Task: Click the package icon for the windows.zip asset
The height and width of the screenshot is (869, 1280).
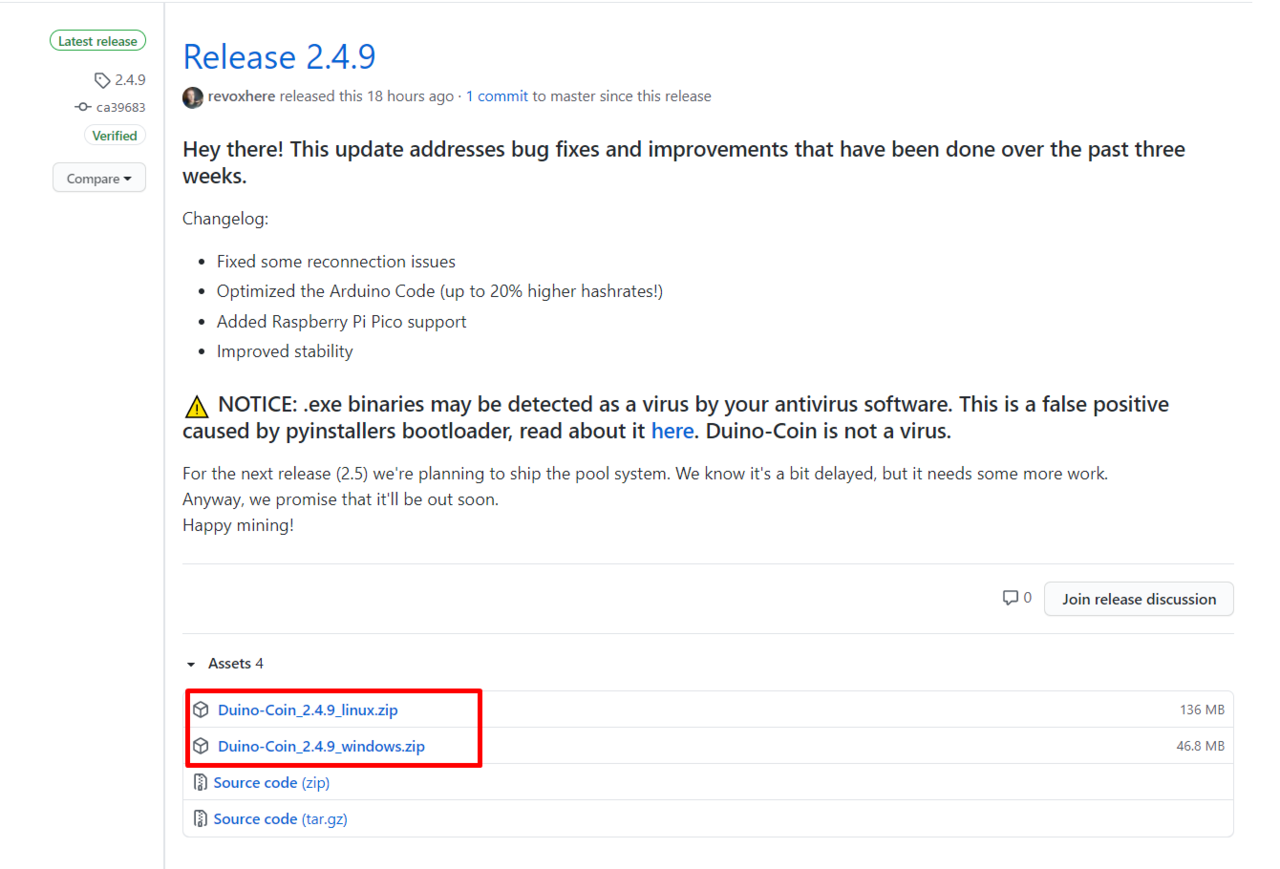Action: 201,746
